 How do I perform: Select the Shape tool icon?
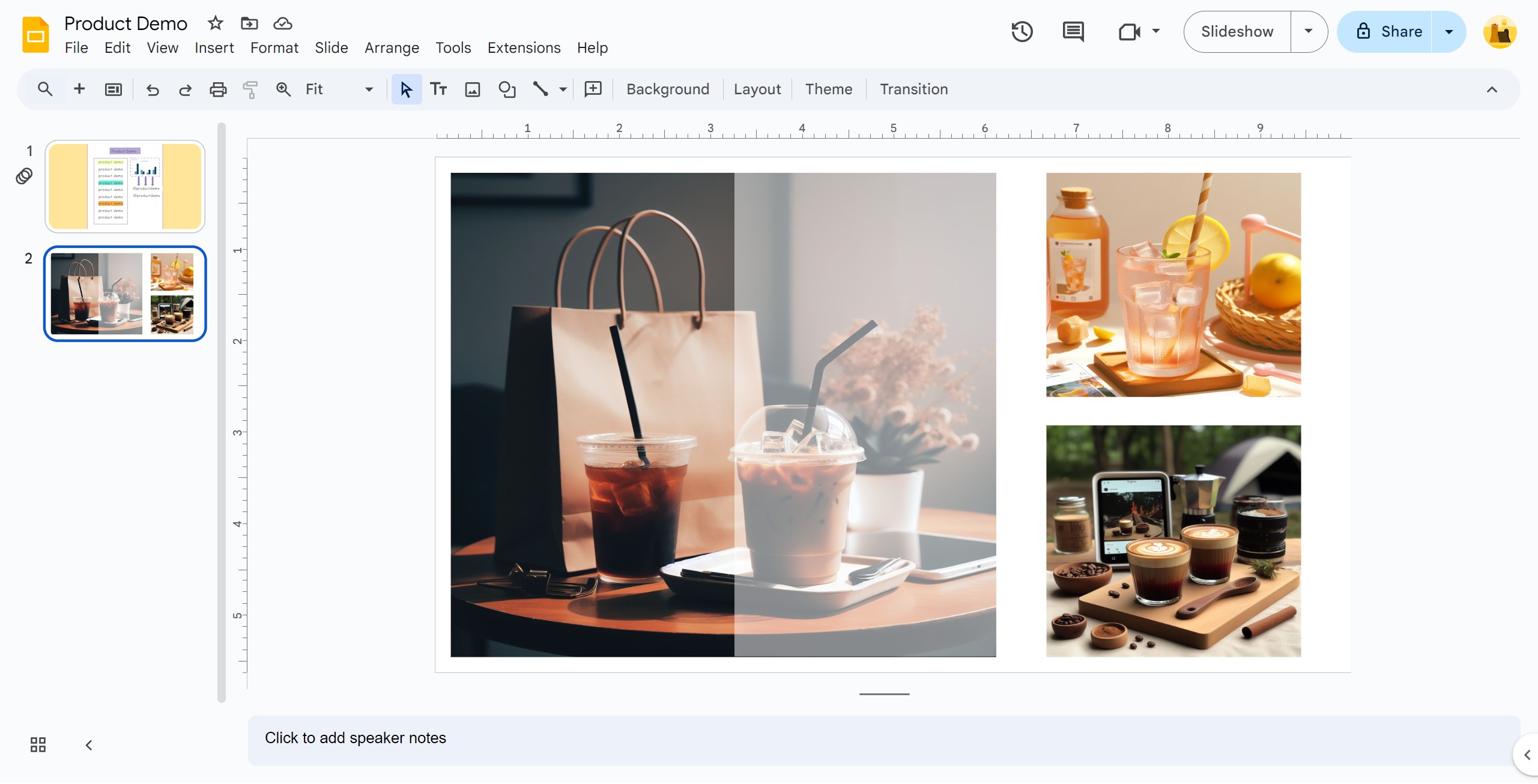[x=507, y=89]
